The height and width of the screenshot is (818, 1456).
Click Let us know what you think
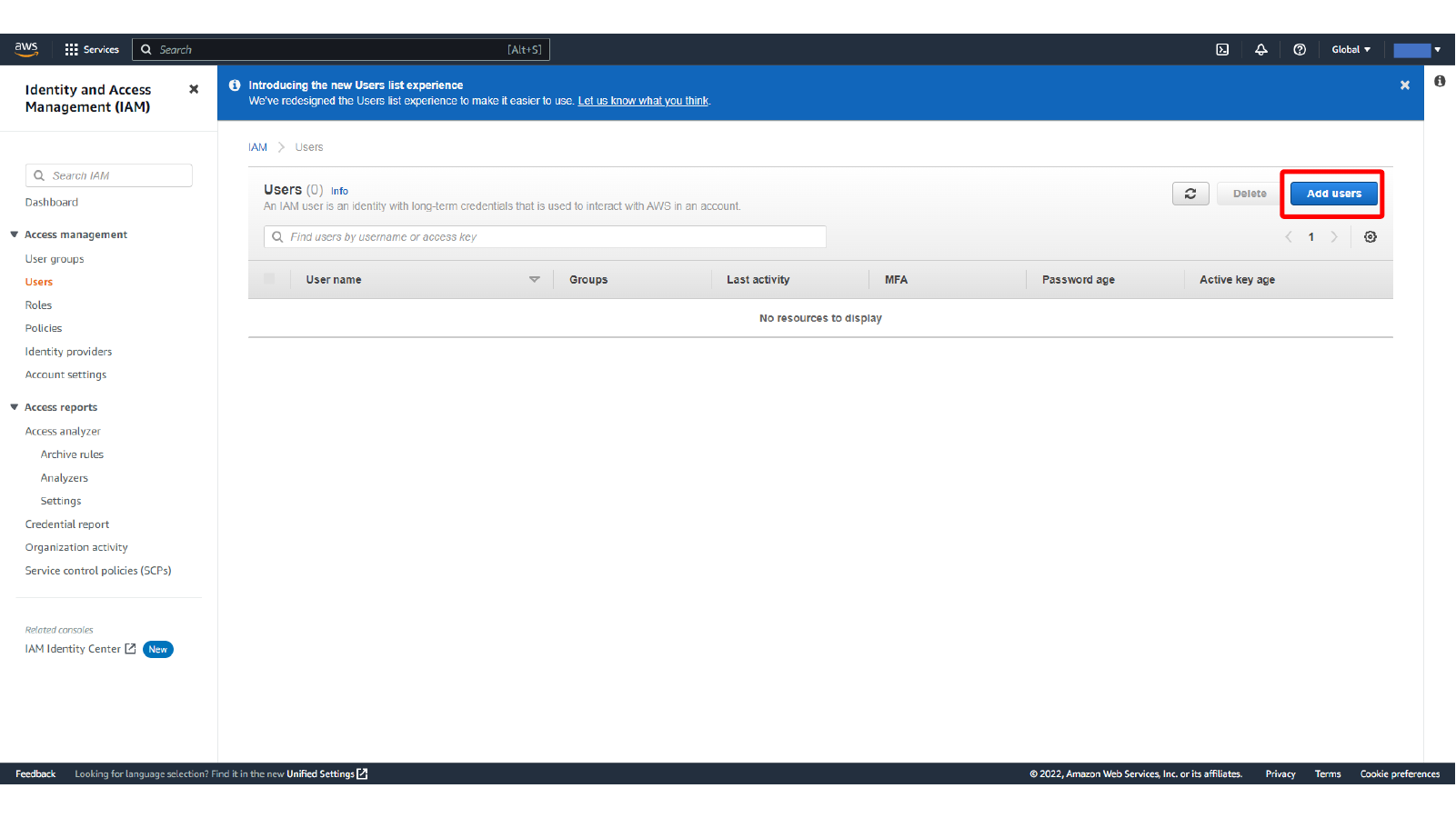(x=643, y=101)
